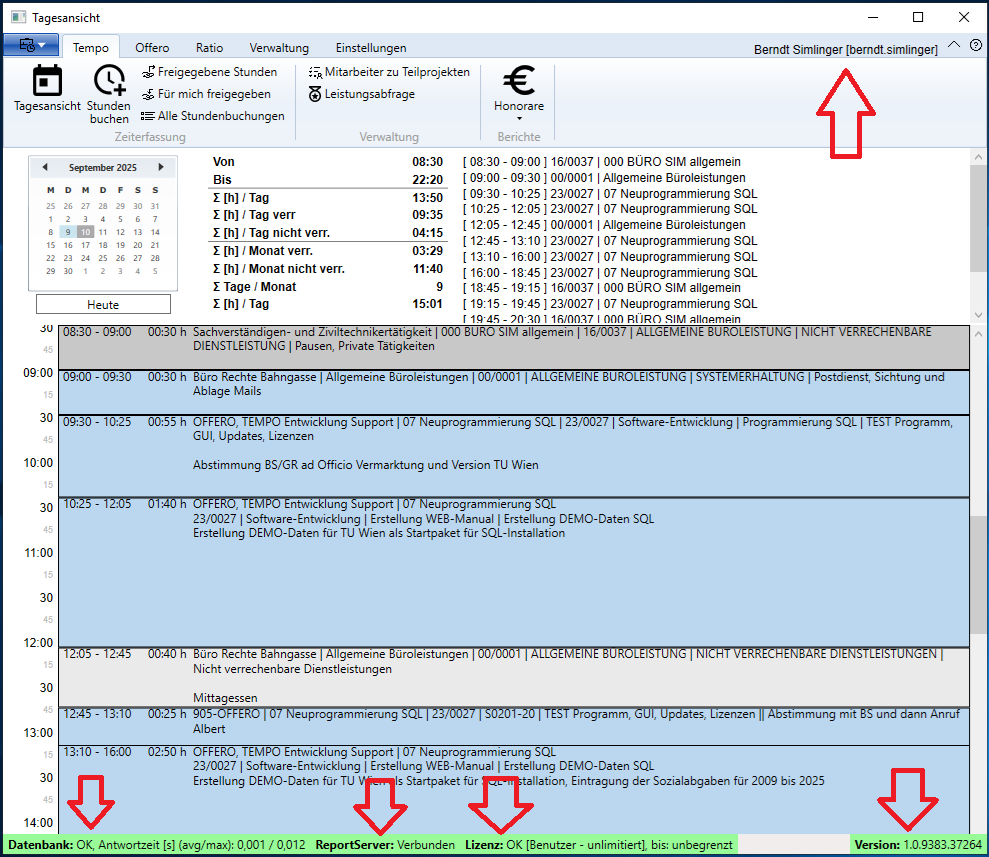Viewport: 989px width, 857px height.
Task: Select the Verwaltung ribbon tab
Action: tap(279, 47)
